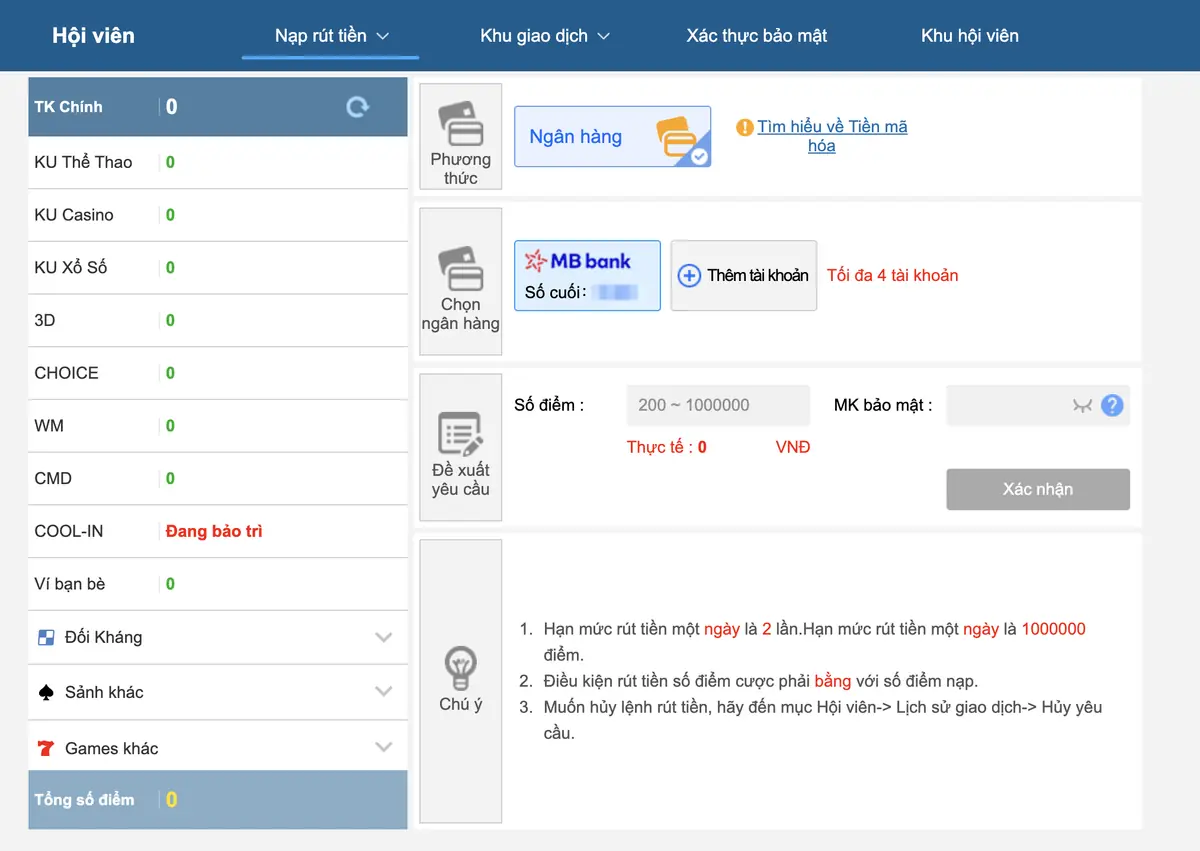The height and width of the screenshot is (851, 1200).
Task: Select the Ví bạn bè row
Action: 218,584
